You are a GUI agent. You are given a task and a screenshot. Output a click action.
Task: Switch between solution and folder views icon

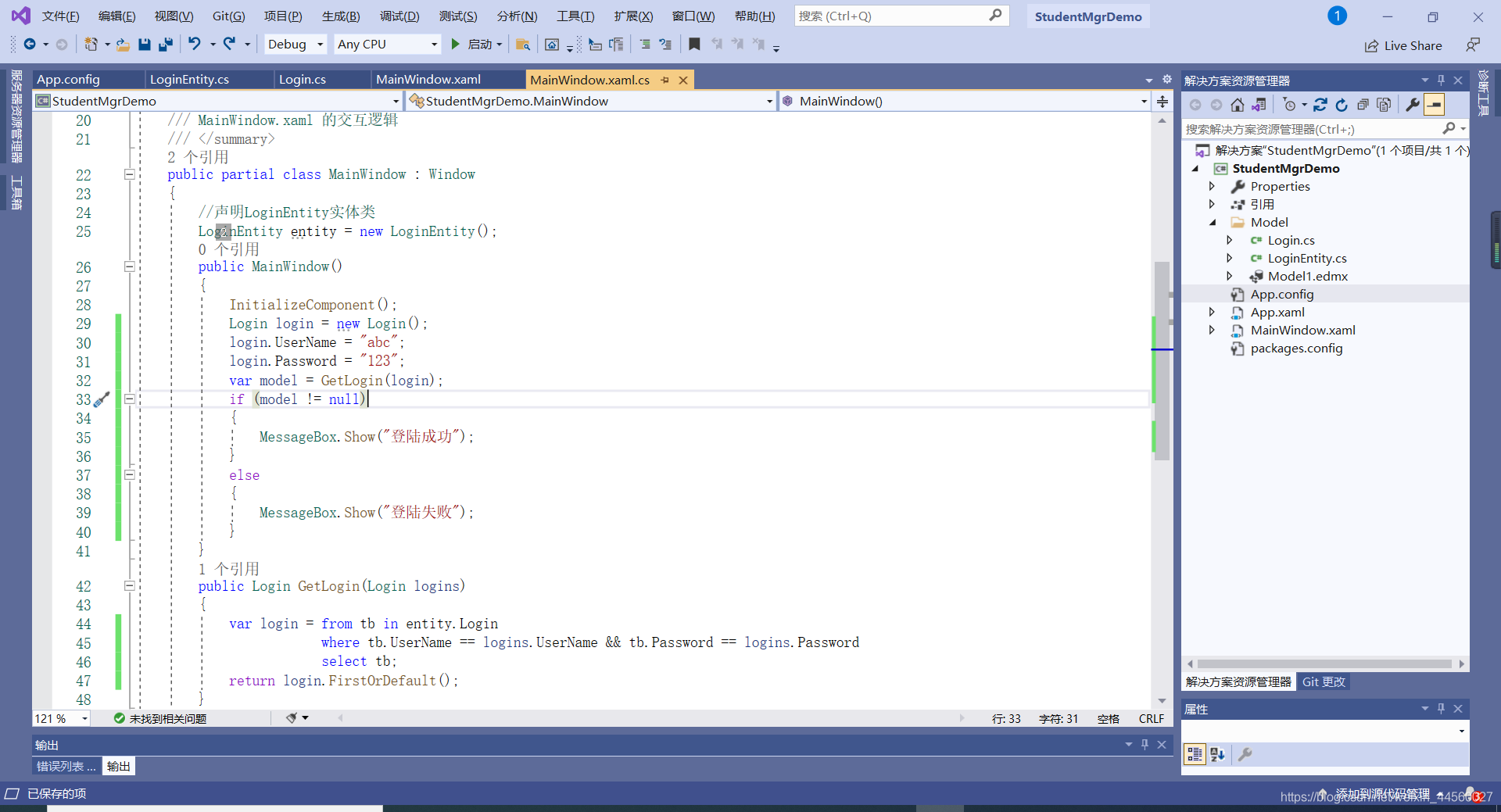pos(1259,105)
